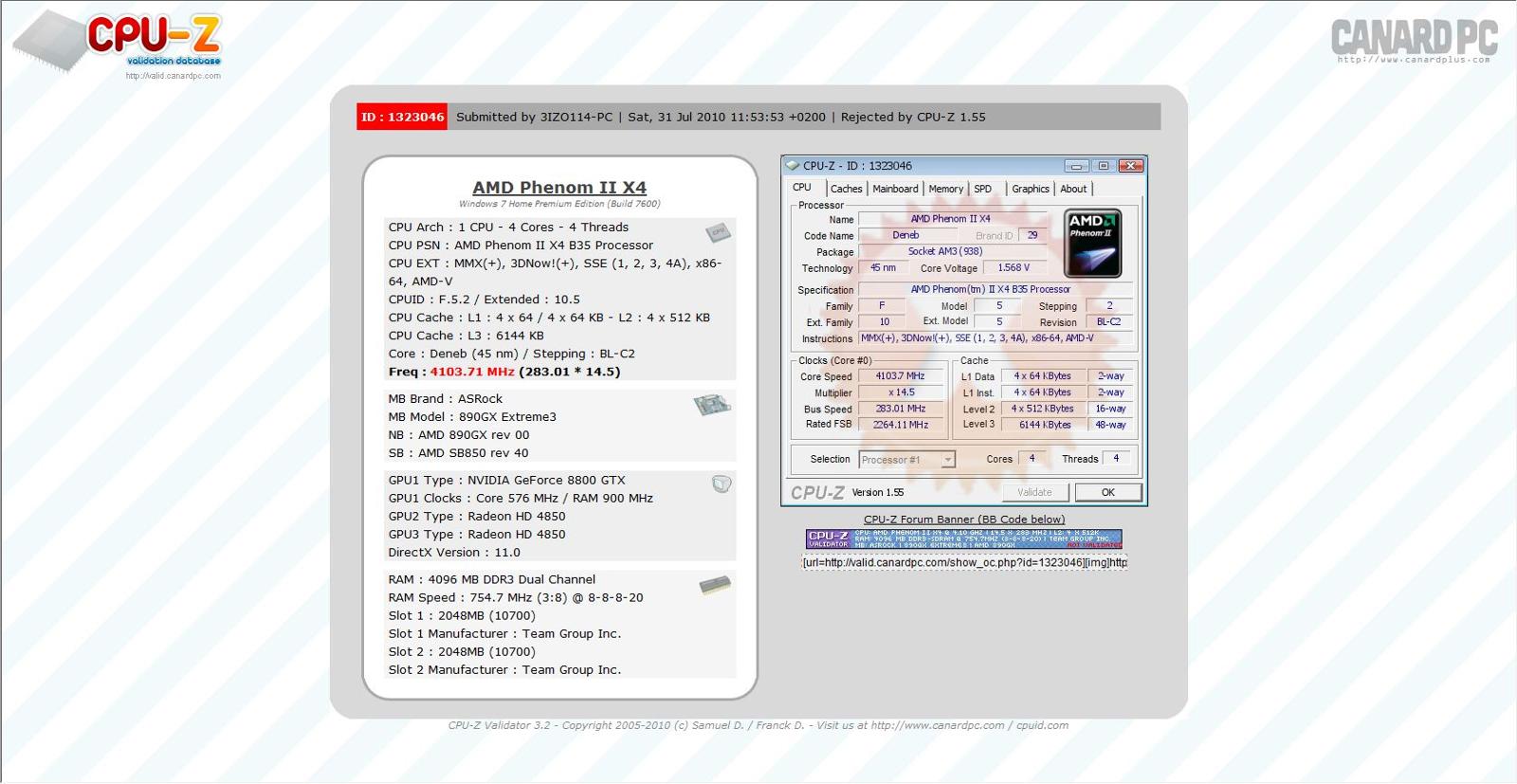Click the BB code URL text field
This screenshot has height=784, width=1517.
(964, 562)
